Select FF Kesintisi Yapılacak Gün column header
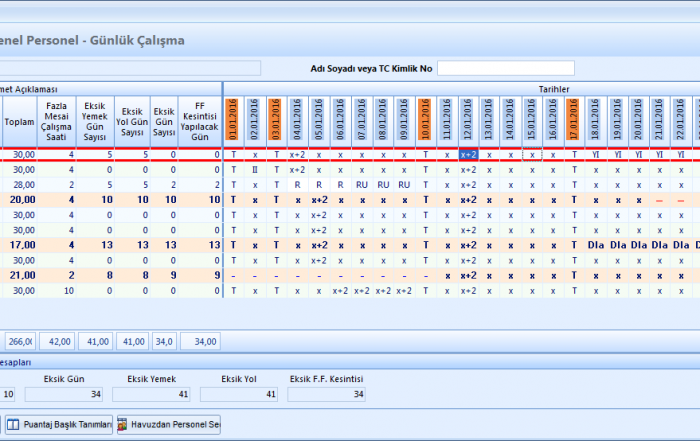Viewport: 700px width, 441px height. tap(200, 121)
